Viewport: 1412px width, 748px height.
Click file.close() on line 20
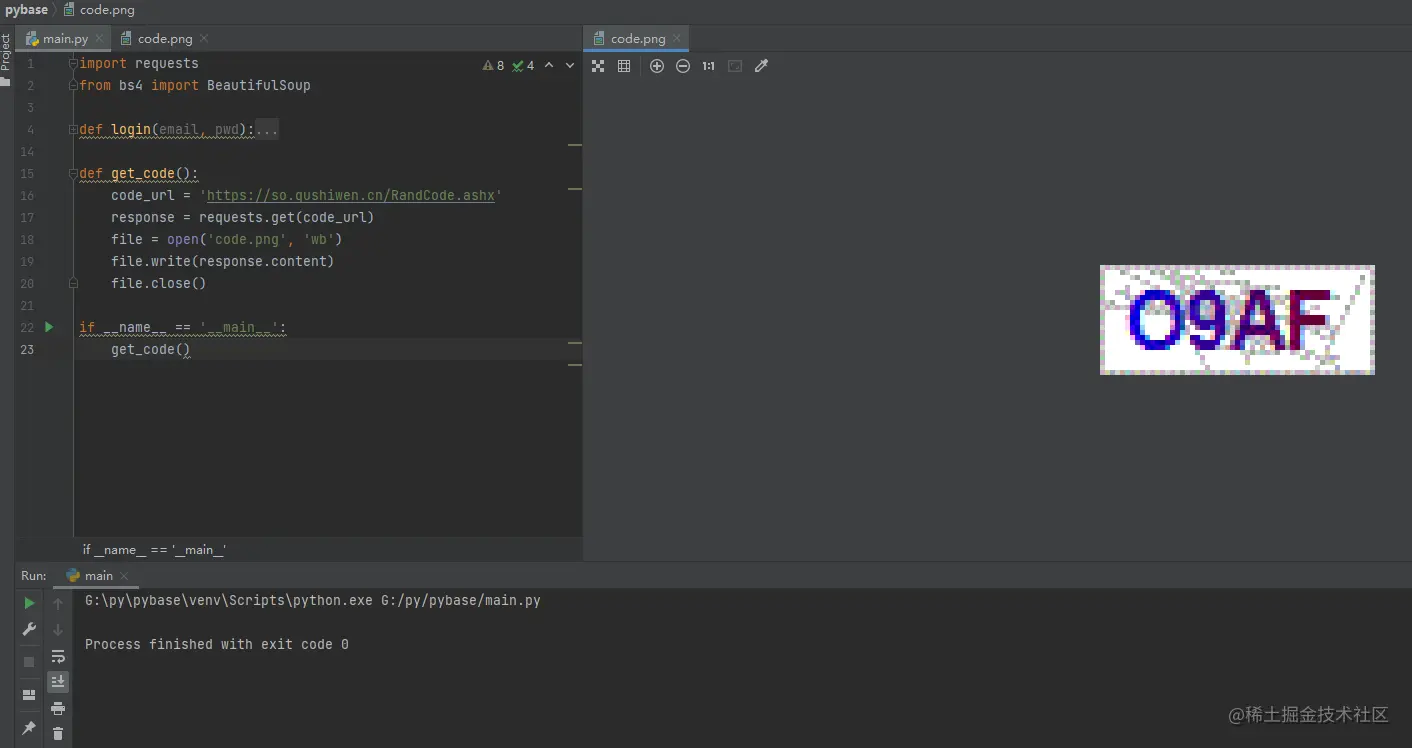158,284
